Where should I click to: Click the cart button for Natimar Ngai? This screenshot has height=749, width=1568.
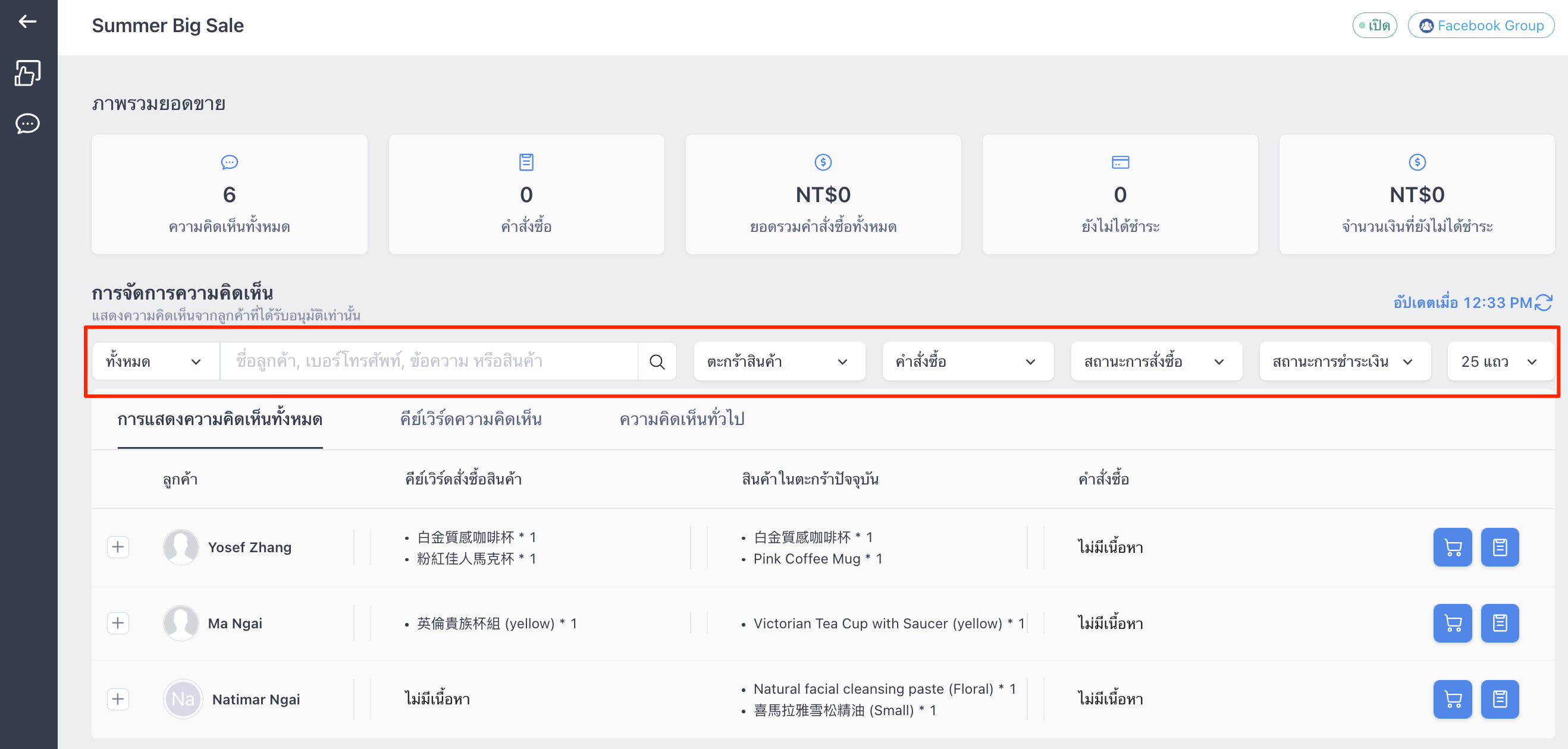click(1453, 699)
